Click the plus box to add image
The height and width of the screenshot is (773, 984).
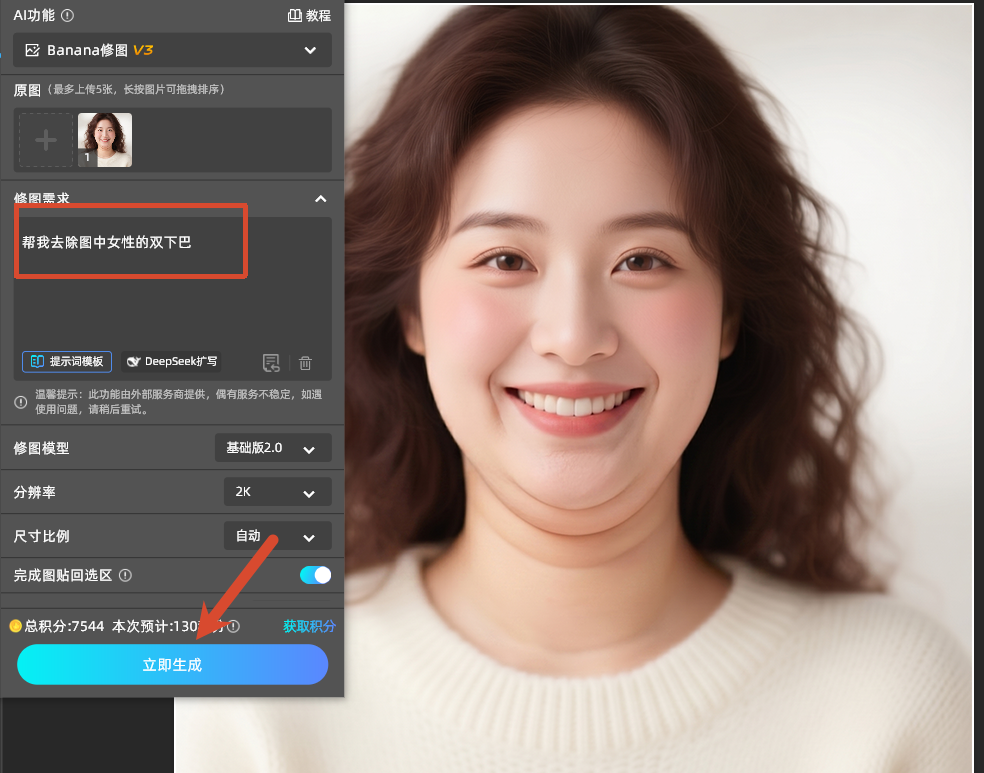click(46, 140)
